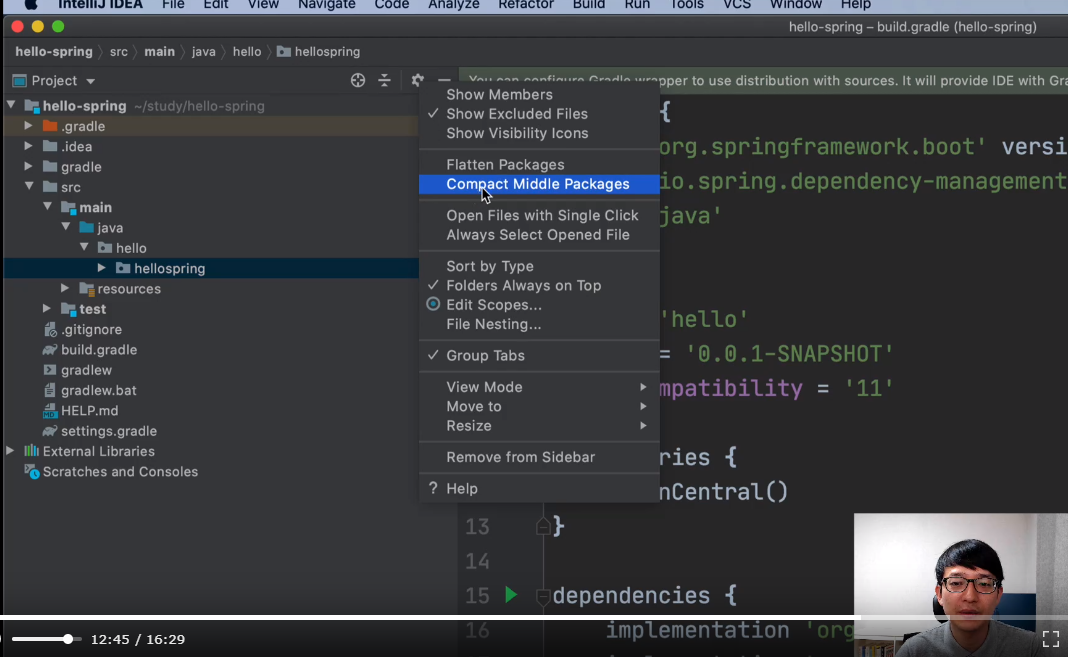Collapse the src folder arrow

click(29, 187)
